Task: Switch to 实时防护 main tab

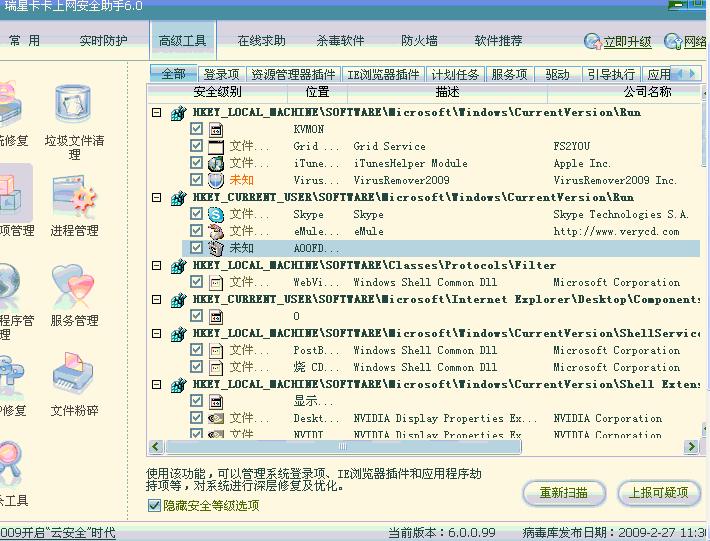Action: tap(103, 41)
